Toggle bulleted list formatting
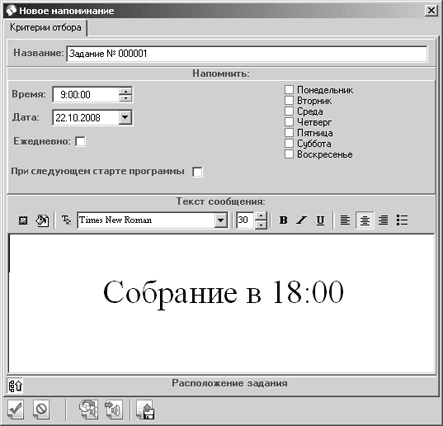Screen dimensions: 443x426 pyautogui.click(x=402, y=220)
